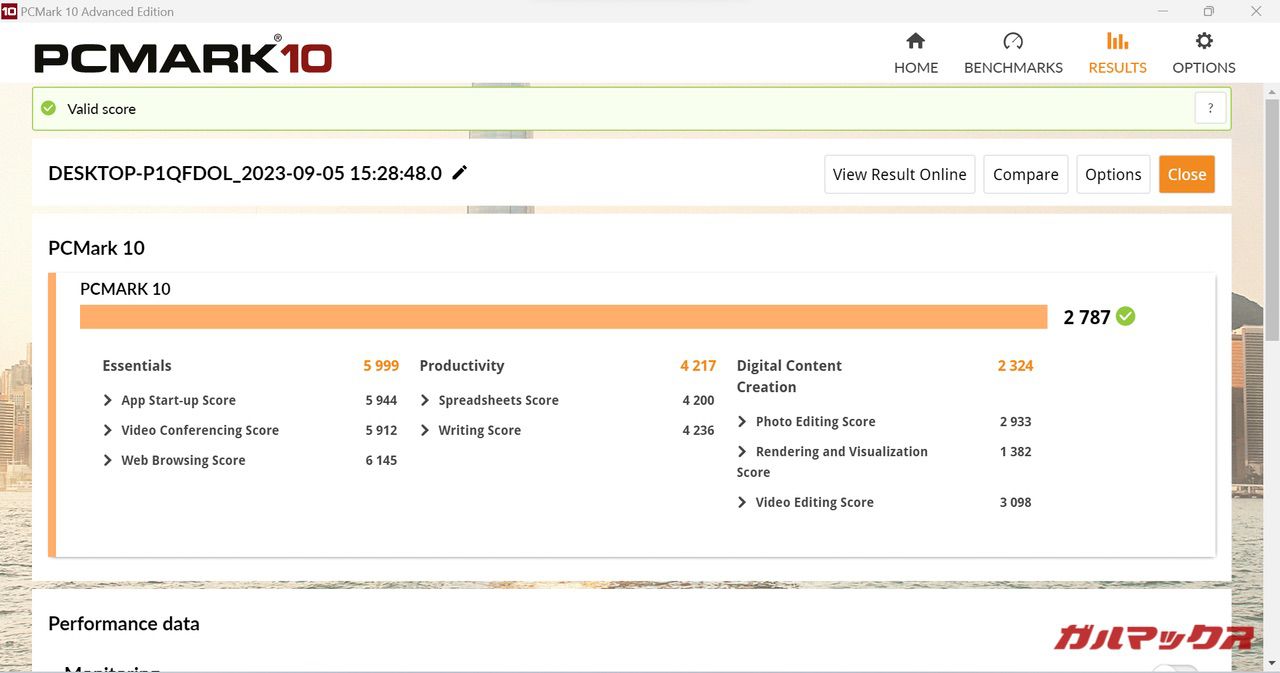Click the green check beside 2 787
Screen dimensions: 1280x673
(x=1126, y=316)
